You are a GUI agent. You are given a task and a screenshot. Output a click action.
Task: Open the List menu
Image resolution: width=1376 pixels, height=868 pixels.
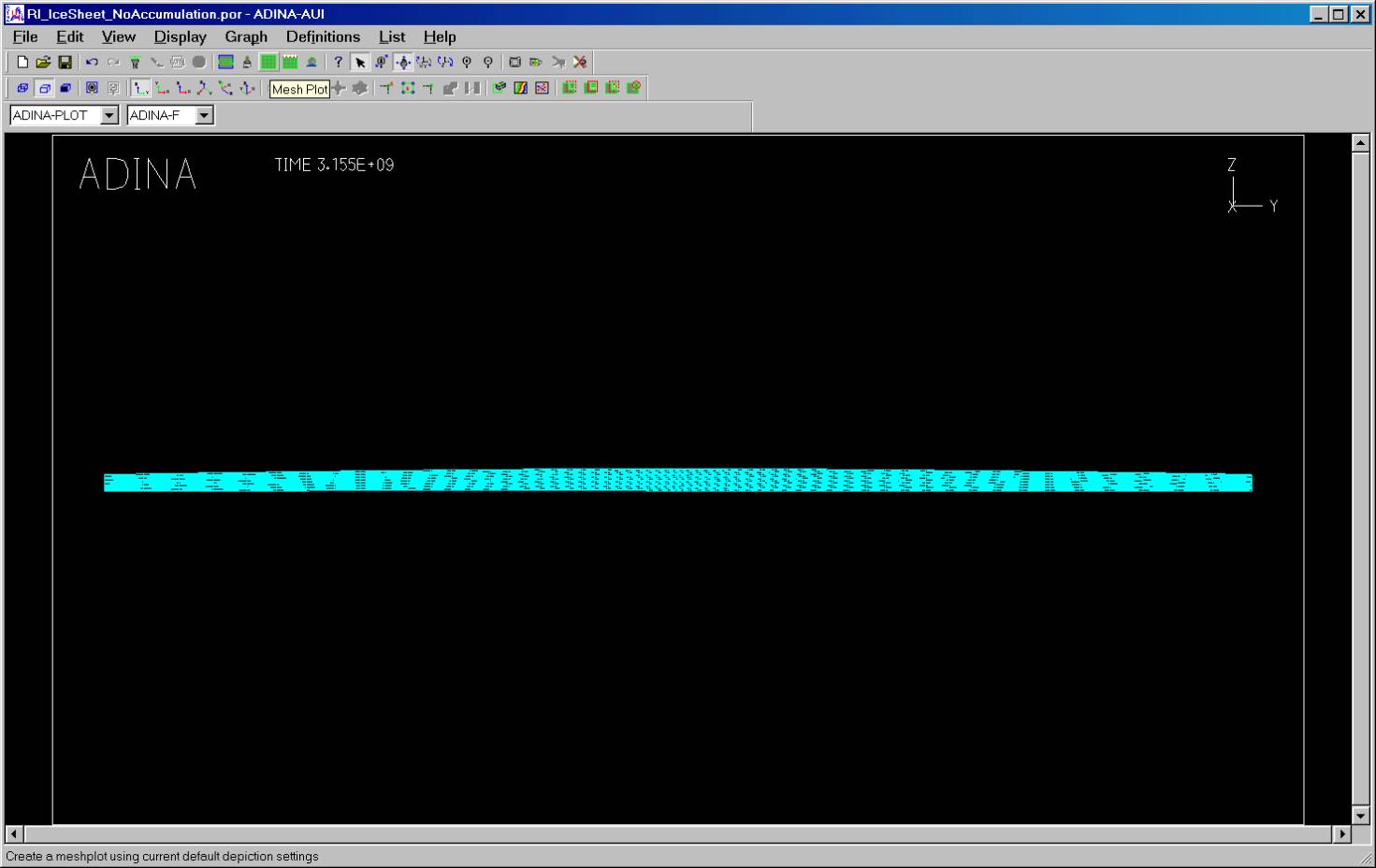click(391, 36)
